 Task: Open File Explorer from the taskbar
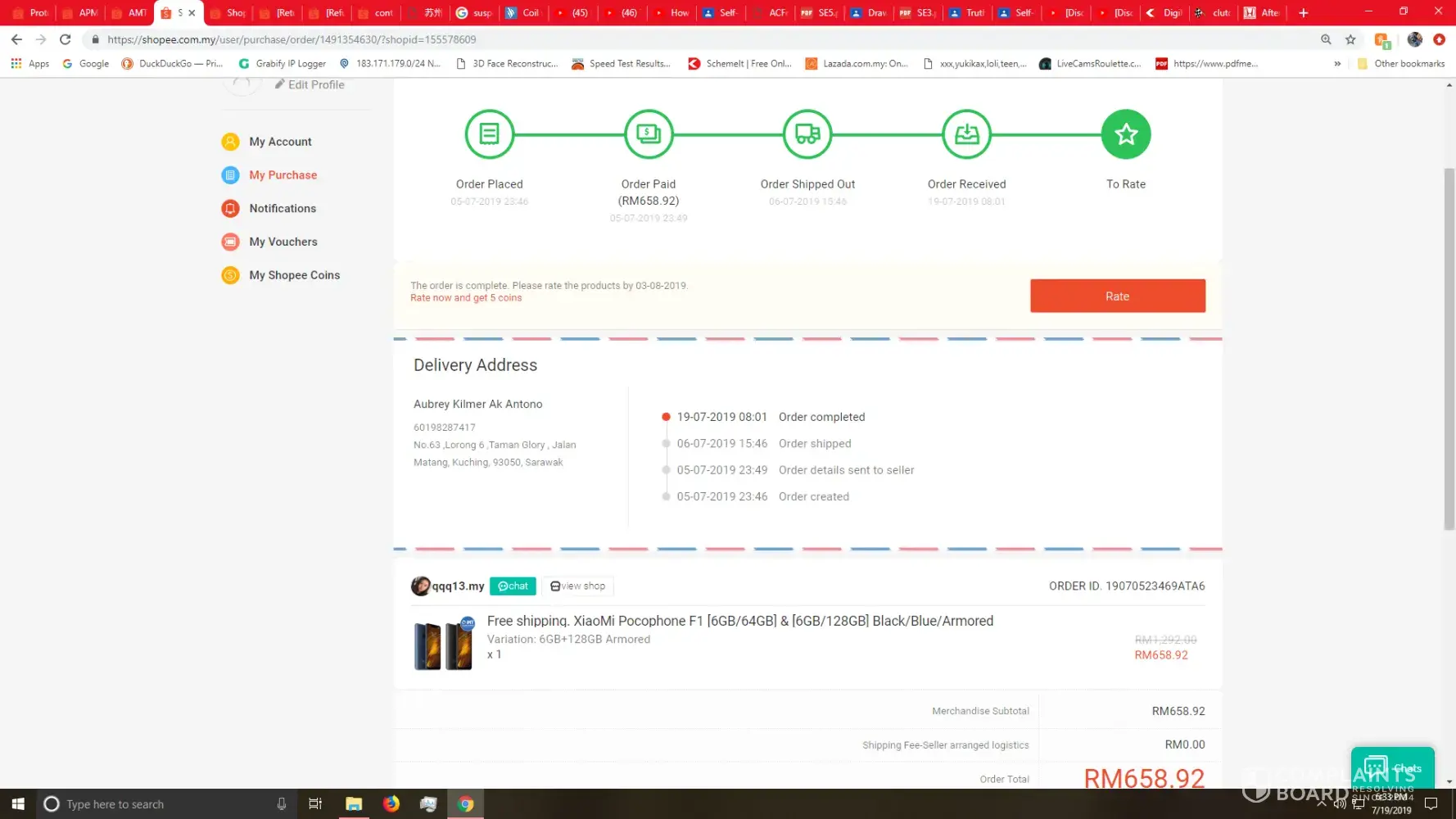pos(354,803)
